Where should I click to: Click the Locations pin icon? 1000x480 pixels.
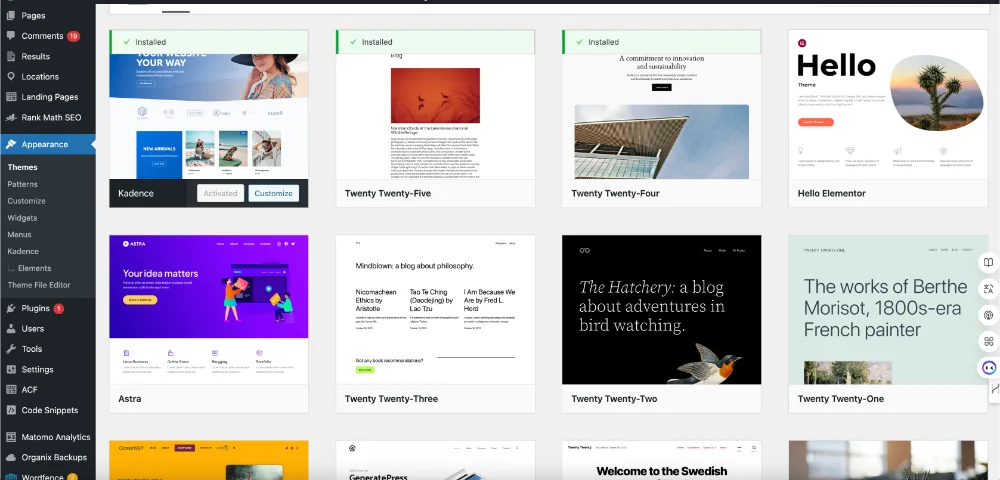(x=11, y=76)
